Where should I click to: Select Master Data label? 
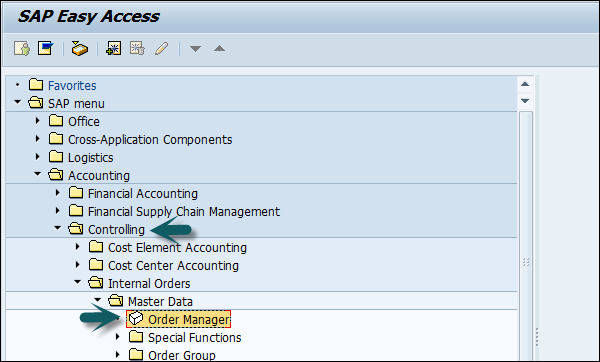160,301
